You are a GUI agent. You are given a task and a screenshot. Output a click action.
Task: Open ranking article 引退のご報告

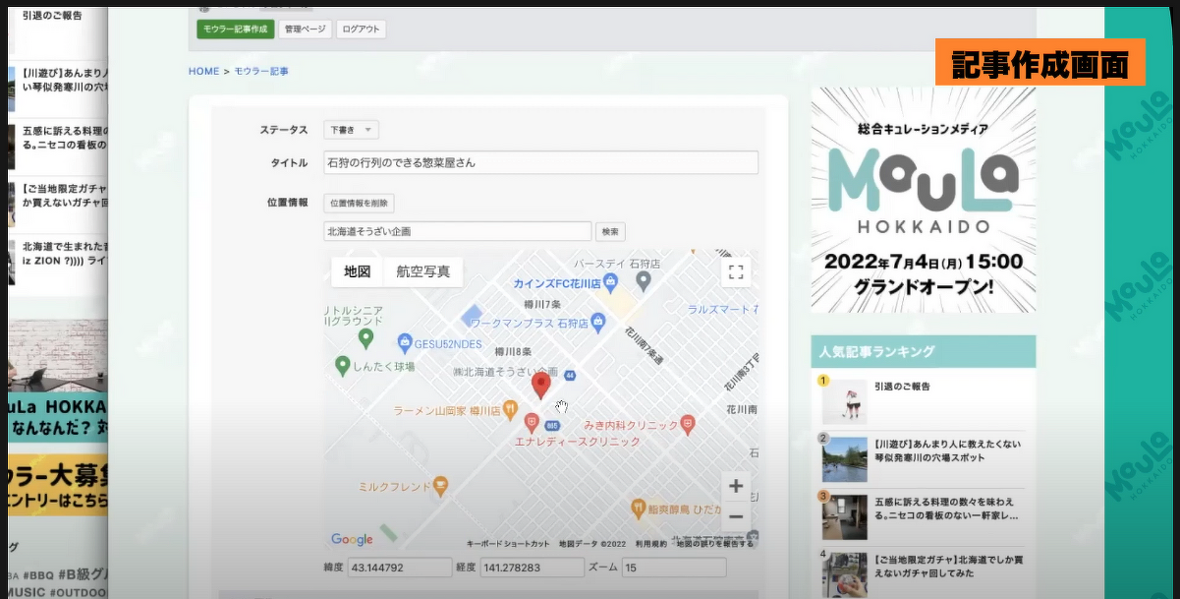(x=902, y=387)
